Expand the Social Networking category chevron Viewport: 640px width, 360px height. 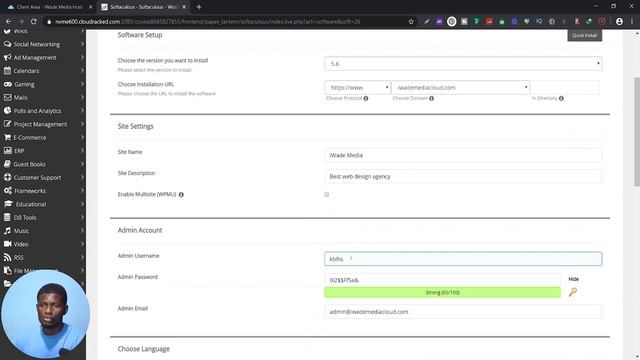82,44
